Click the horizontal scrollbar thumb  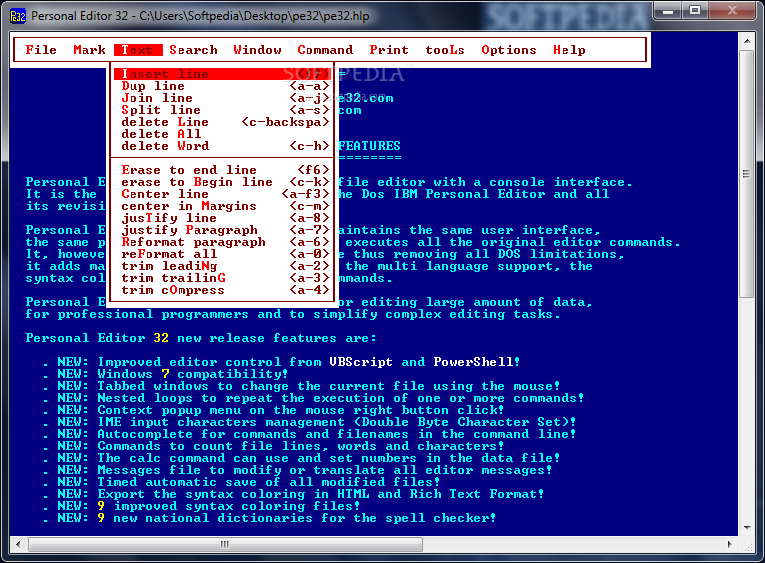(225, 544)
